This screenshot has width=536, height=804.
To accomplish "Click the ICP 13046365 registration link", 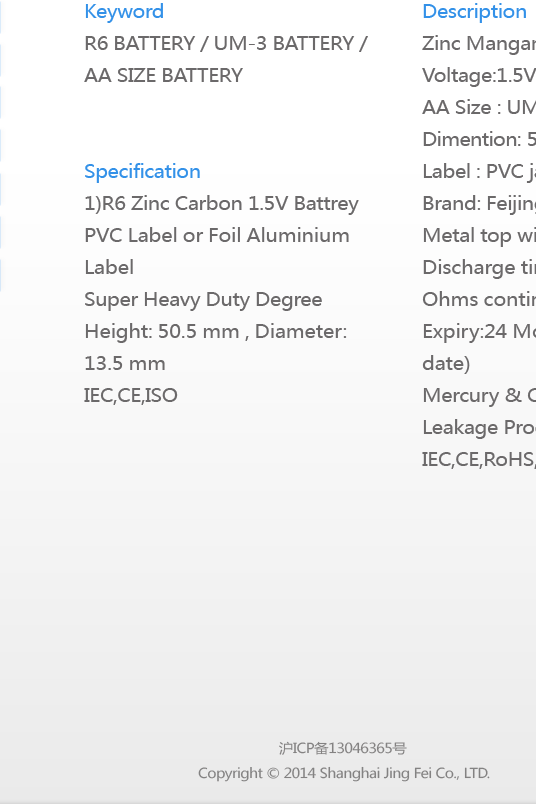I will tap(343, 749).
